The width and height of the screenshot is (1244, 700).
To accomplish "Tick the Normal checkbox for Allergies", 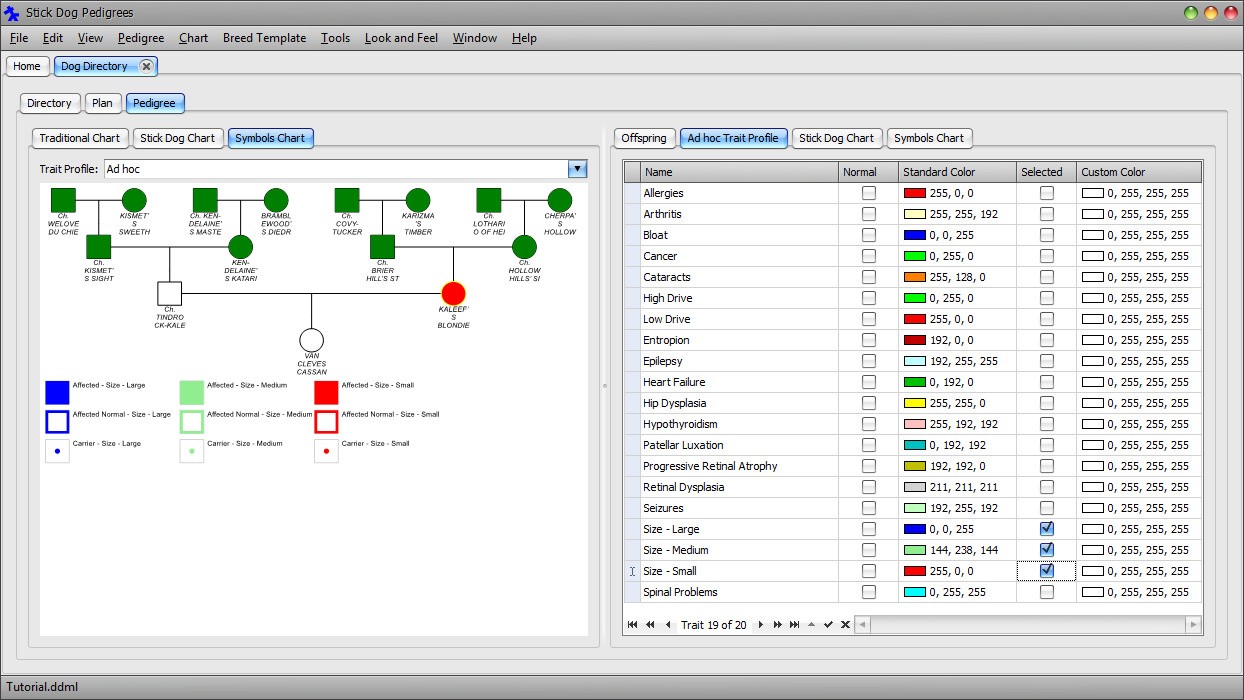I will (868, 193).
